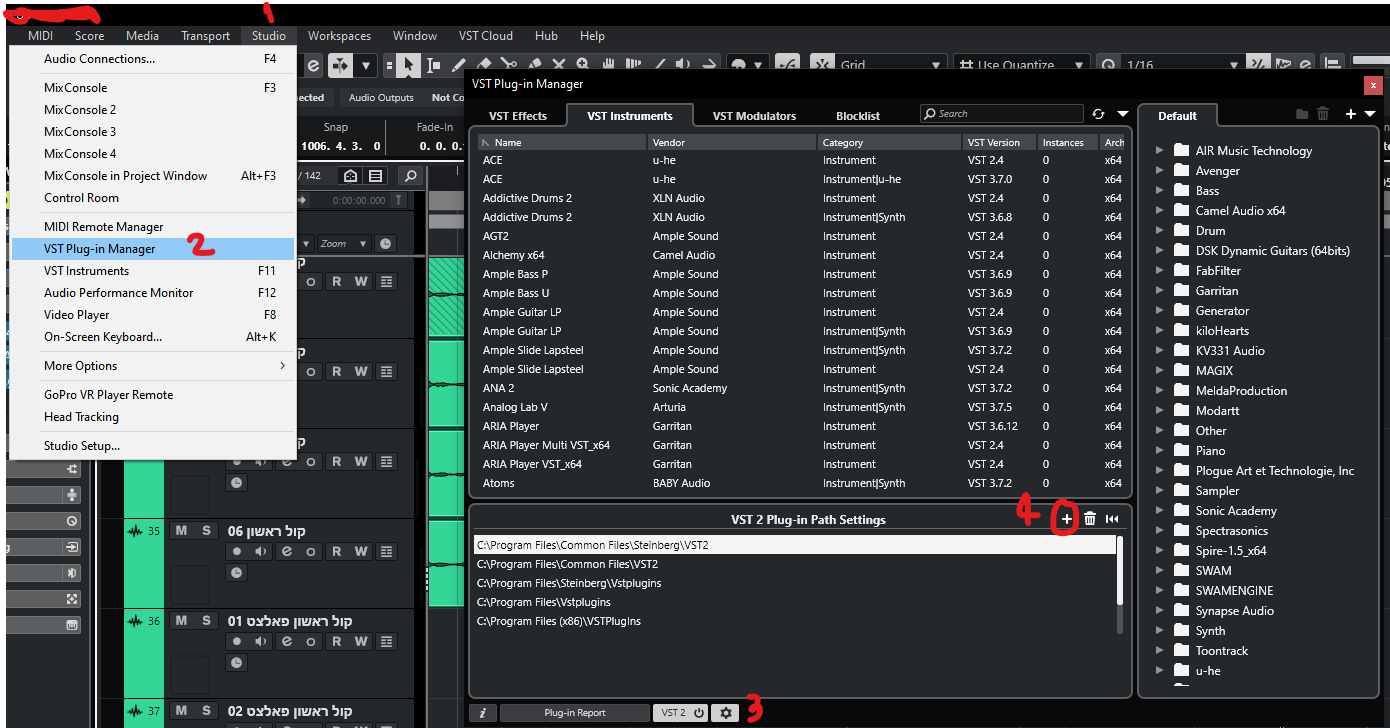Toggle Read automation on track 36
The width and height of the screenshot is (1390, 728).
[336, 641]
